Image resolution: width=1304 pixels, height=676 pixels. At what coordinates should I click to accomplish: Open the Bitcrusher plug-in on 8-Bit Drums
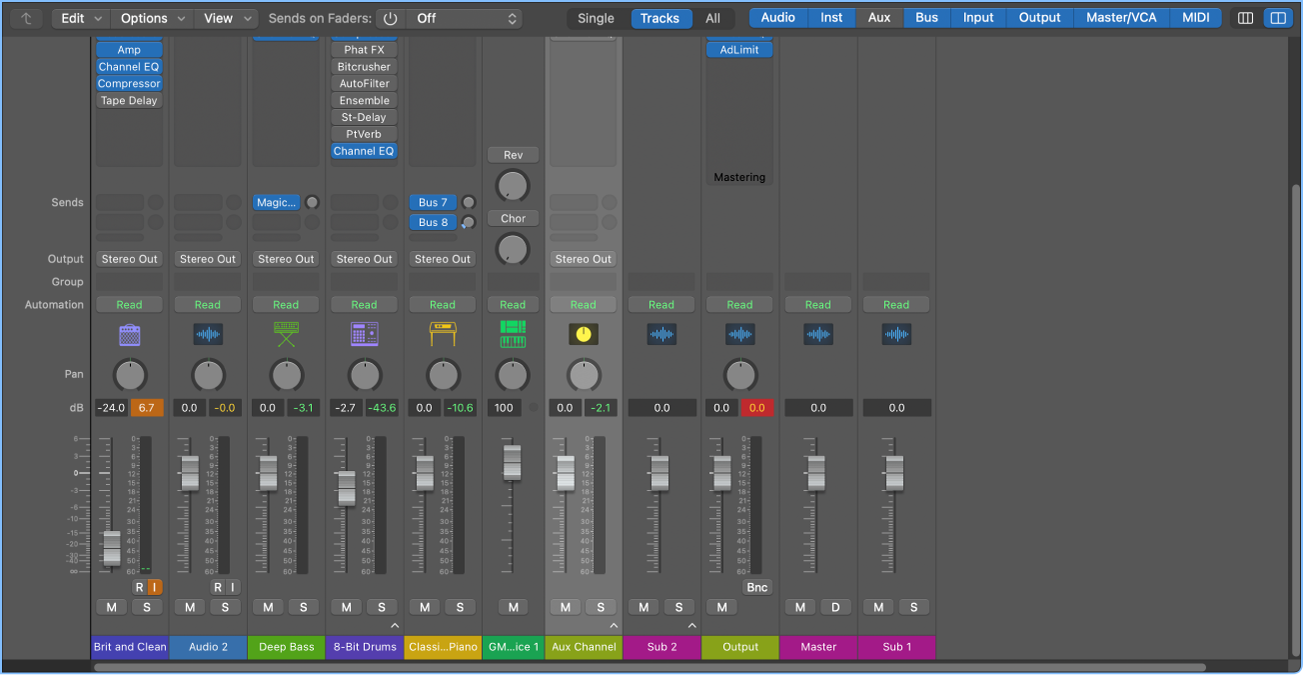pyautogui.click(x=364, y=67)
